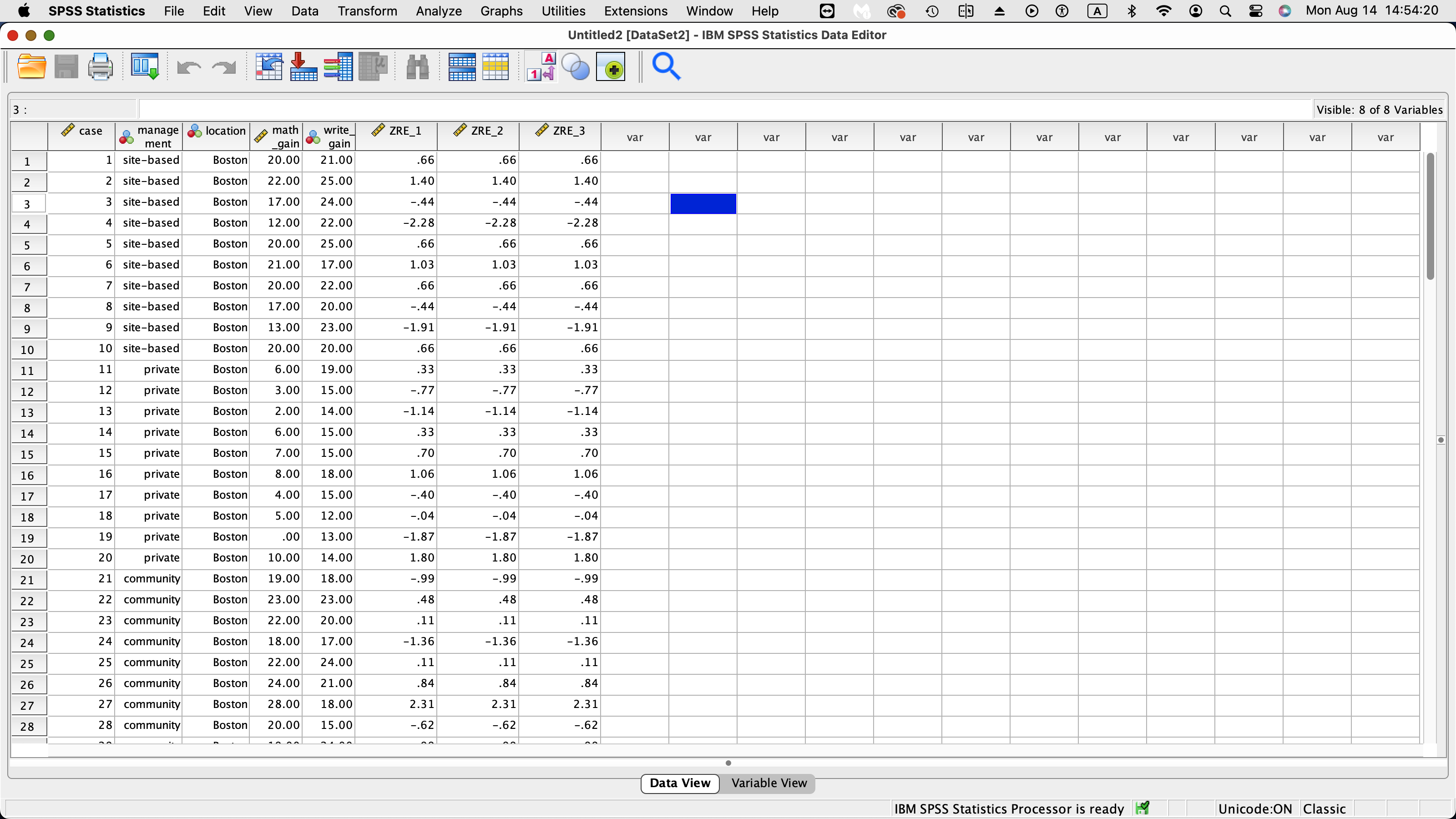
Task: Find data using the binoculars icon
Action: pyautogui.click(x=417, y=66)
